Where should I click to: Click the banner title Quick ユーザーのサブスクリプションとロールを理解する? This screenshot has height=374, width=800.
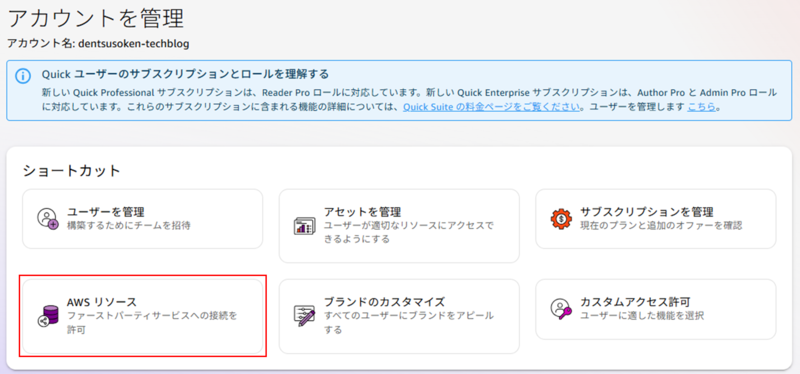[185, 74]
